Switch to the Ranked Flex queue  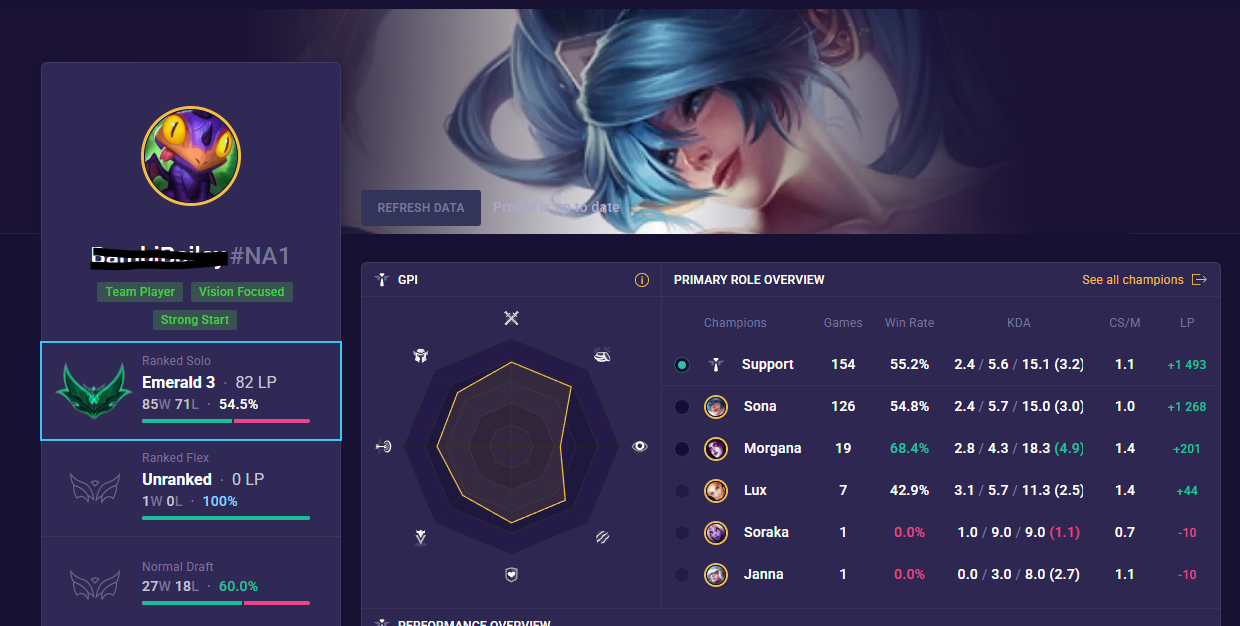coord(191,488)
